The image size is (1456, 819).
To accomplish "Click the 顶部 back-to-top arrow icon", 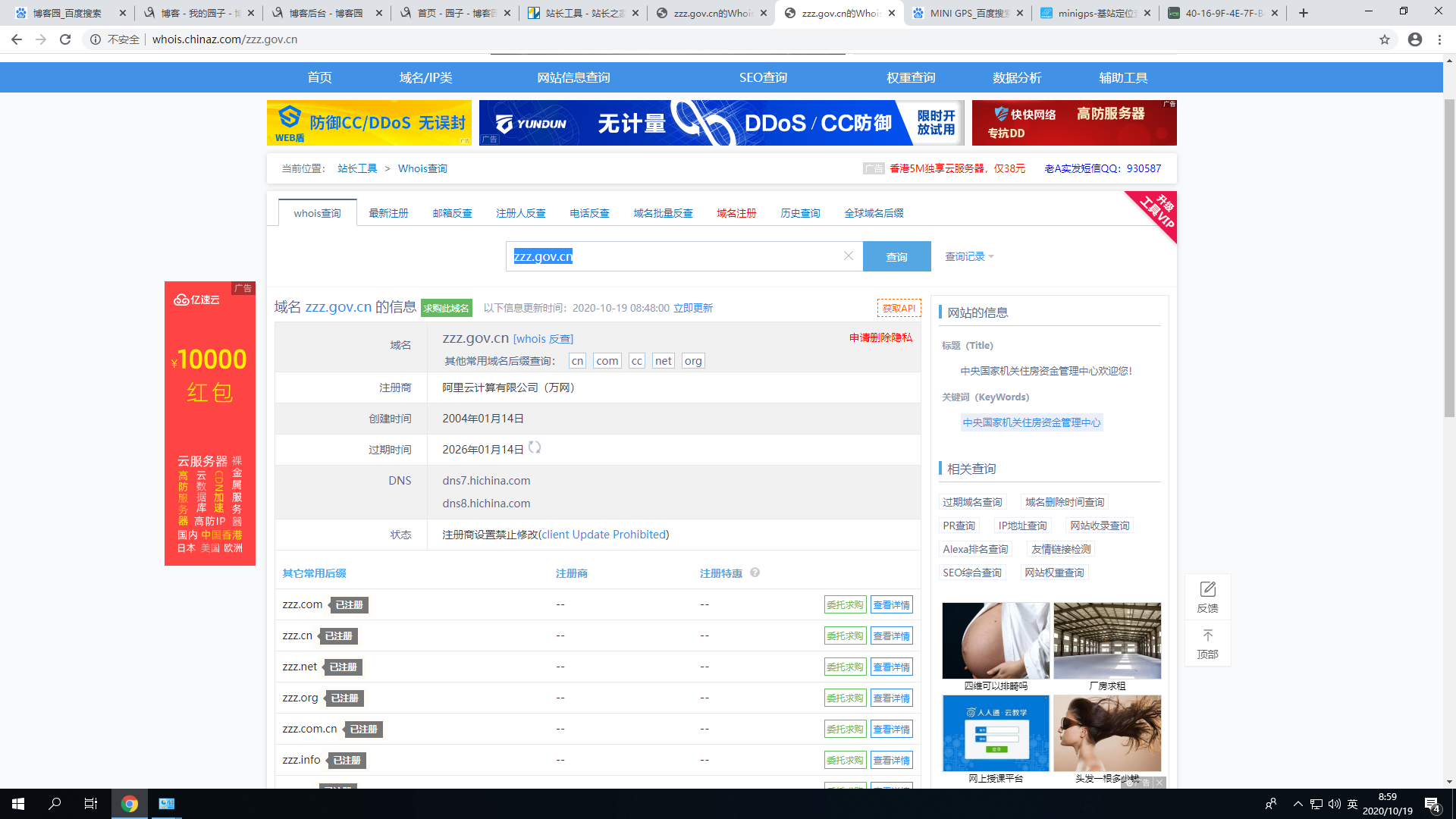I will [x=1207, y=636].
